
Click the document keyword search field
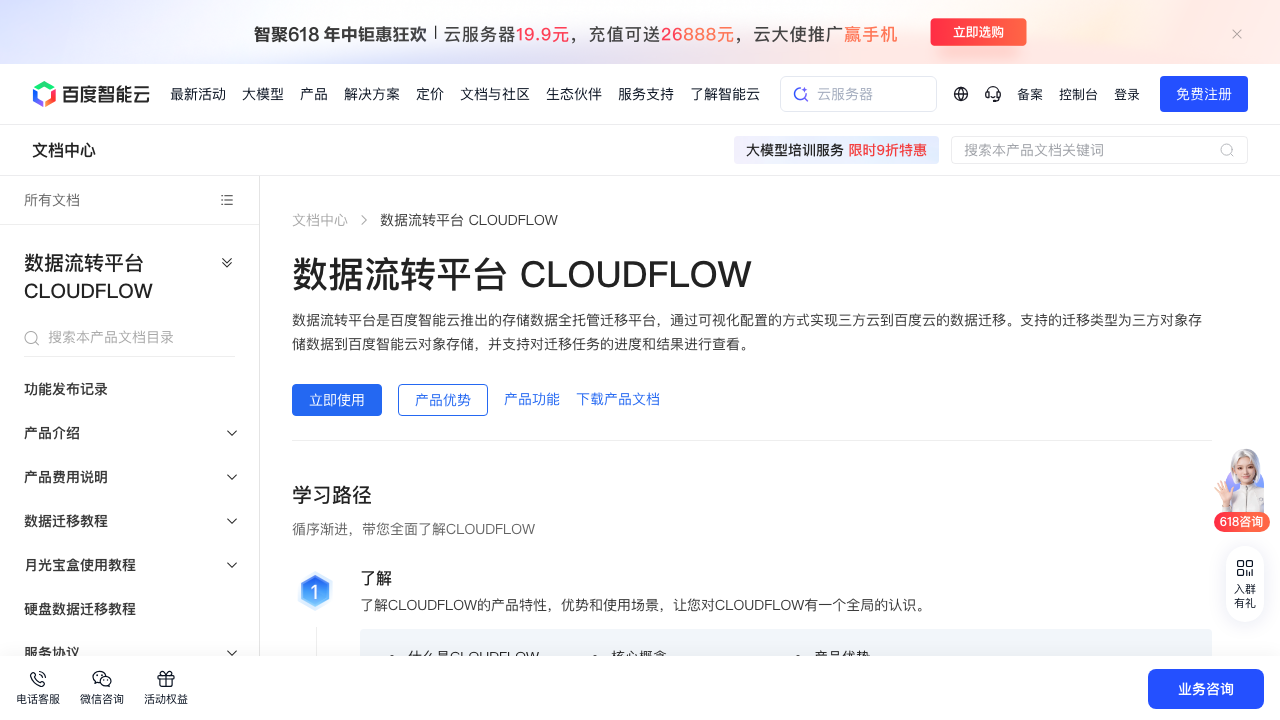tap(1099, 150)
